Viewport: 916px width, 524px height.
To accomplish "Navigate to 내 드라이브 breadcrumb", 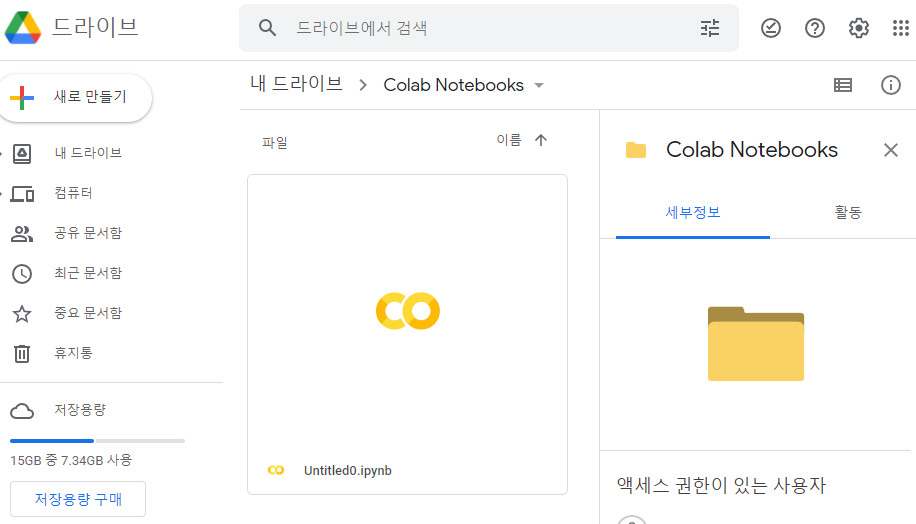I will pyautogui.click(x=296, y=84).
